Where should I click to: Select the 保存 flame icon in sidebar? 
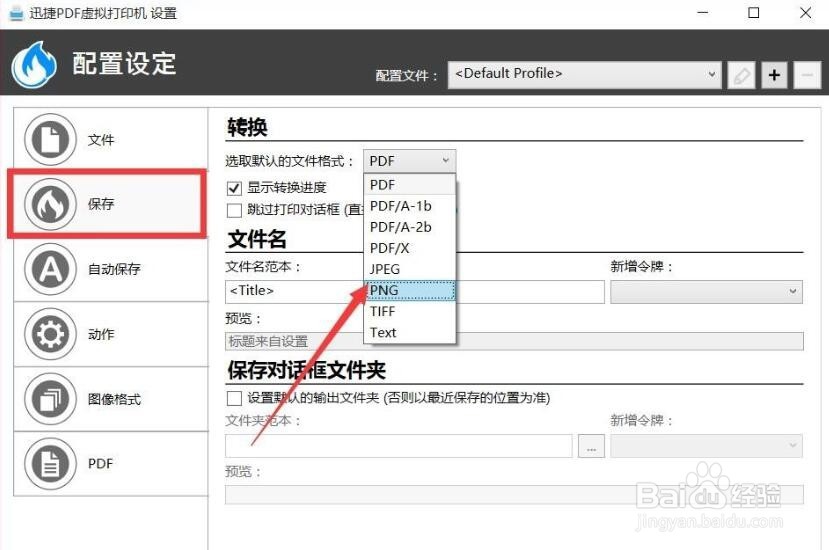point(51,204)
